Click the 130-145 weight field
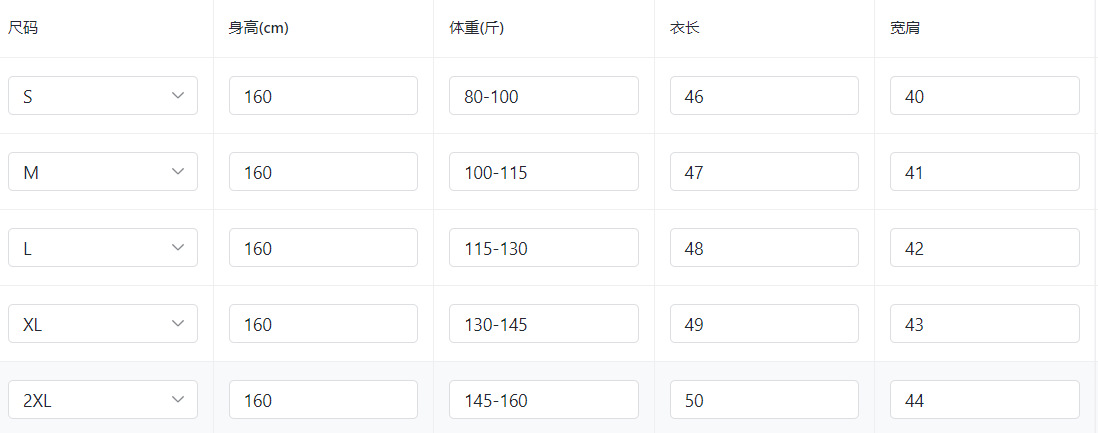The image size is (1098, 433). [543, 324]
